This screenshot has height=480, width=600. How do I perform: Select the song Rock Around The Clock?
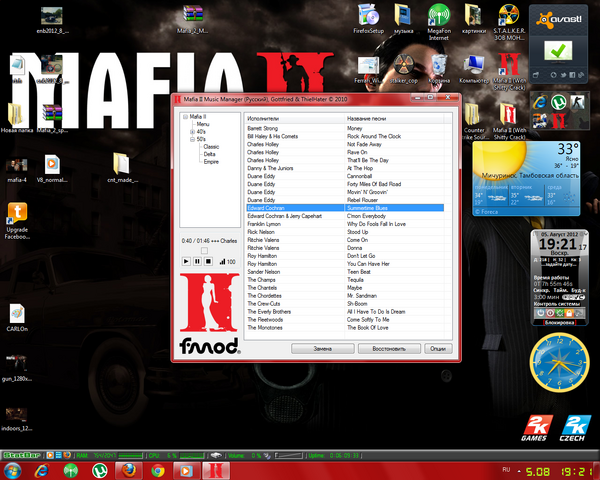[374, 136]
